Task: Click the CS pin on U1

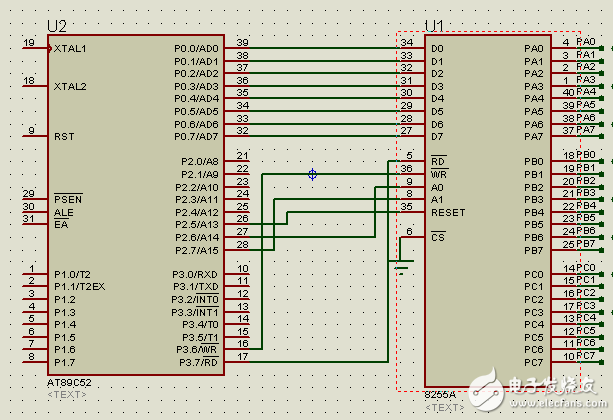Action: click(437, 237)
